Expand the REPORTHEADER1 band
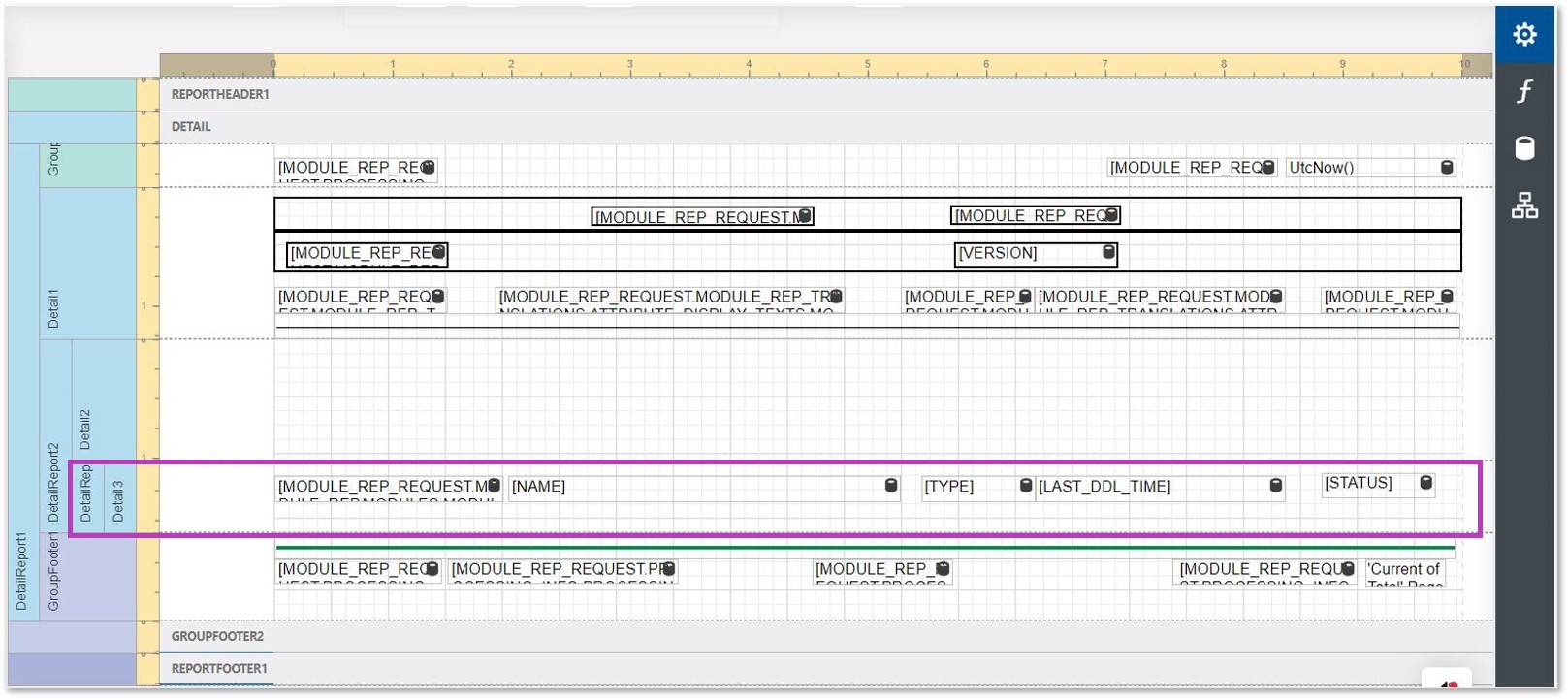 pos(220,94)
